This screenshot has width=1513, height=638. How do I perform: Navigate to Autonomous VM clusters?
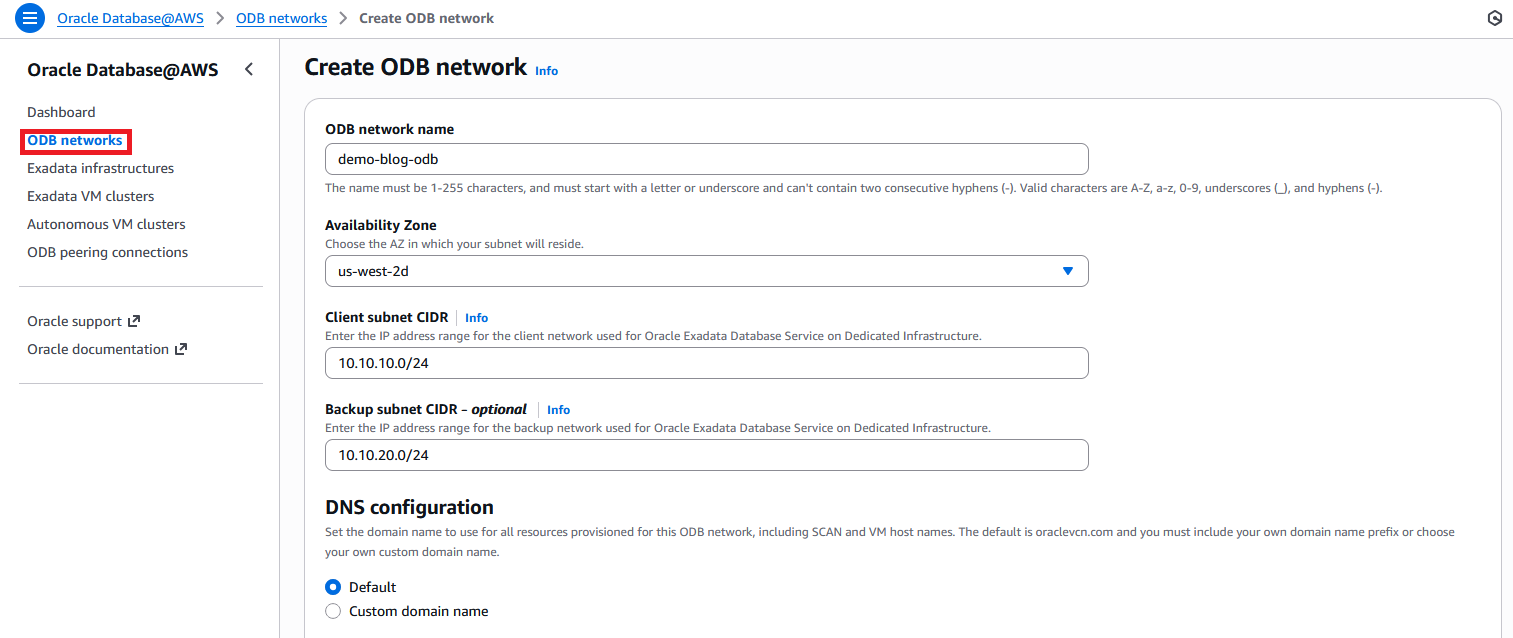tap(106, 224)
